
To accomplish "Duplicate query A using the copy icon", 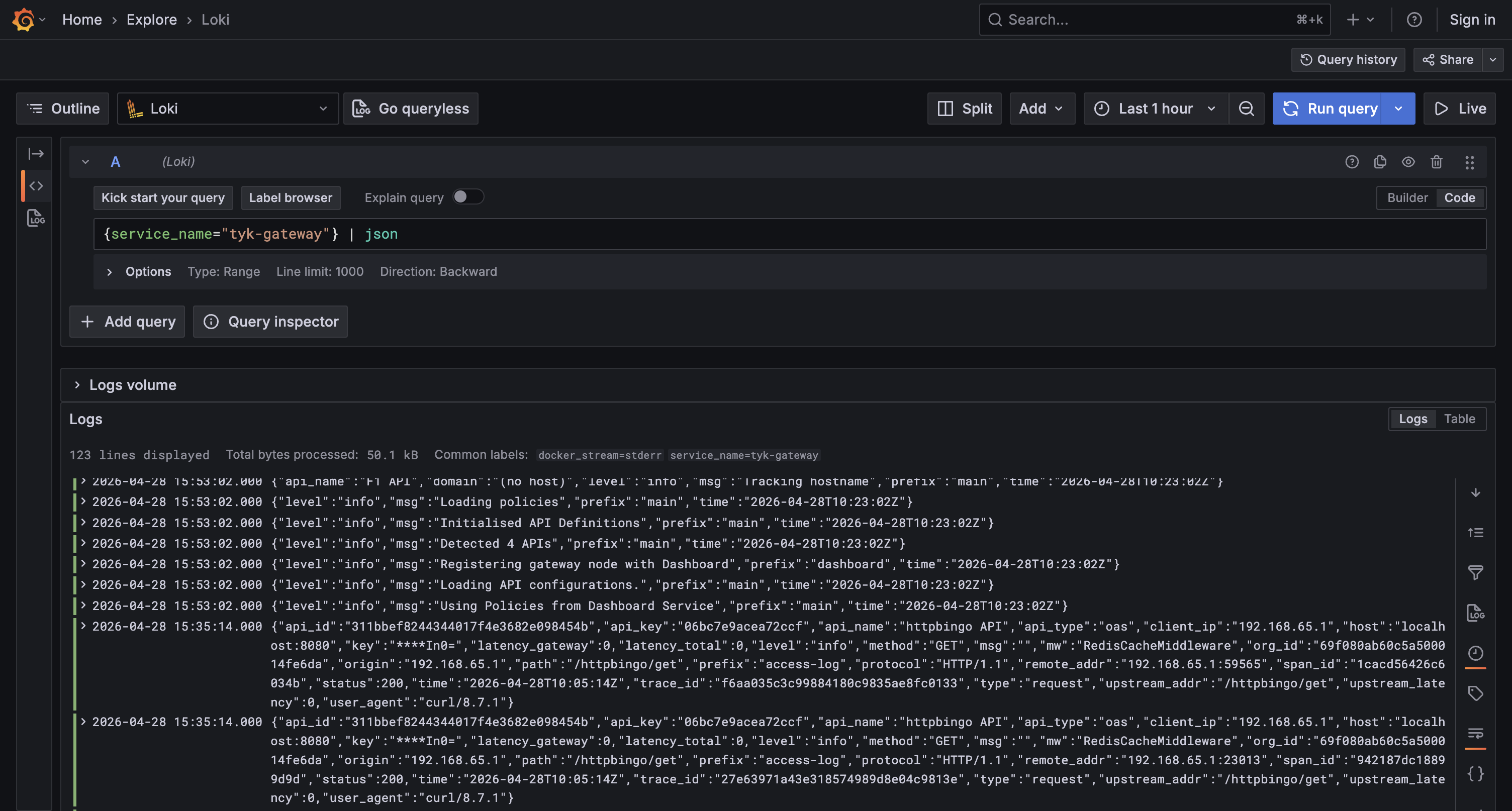I will [x=1380, y=162].
